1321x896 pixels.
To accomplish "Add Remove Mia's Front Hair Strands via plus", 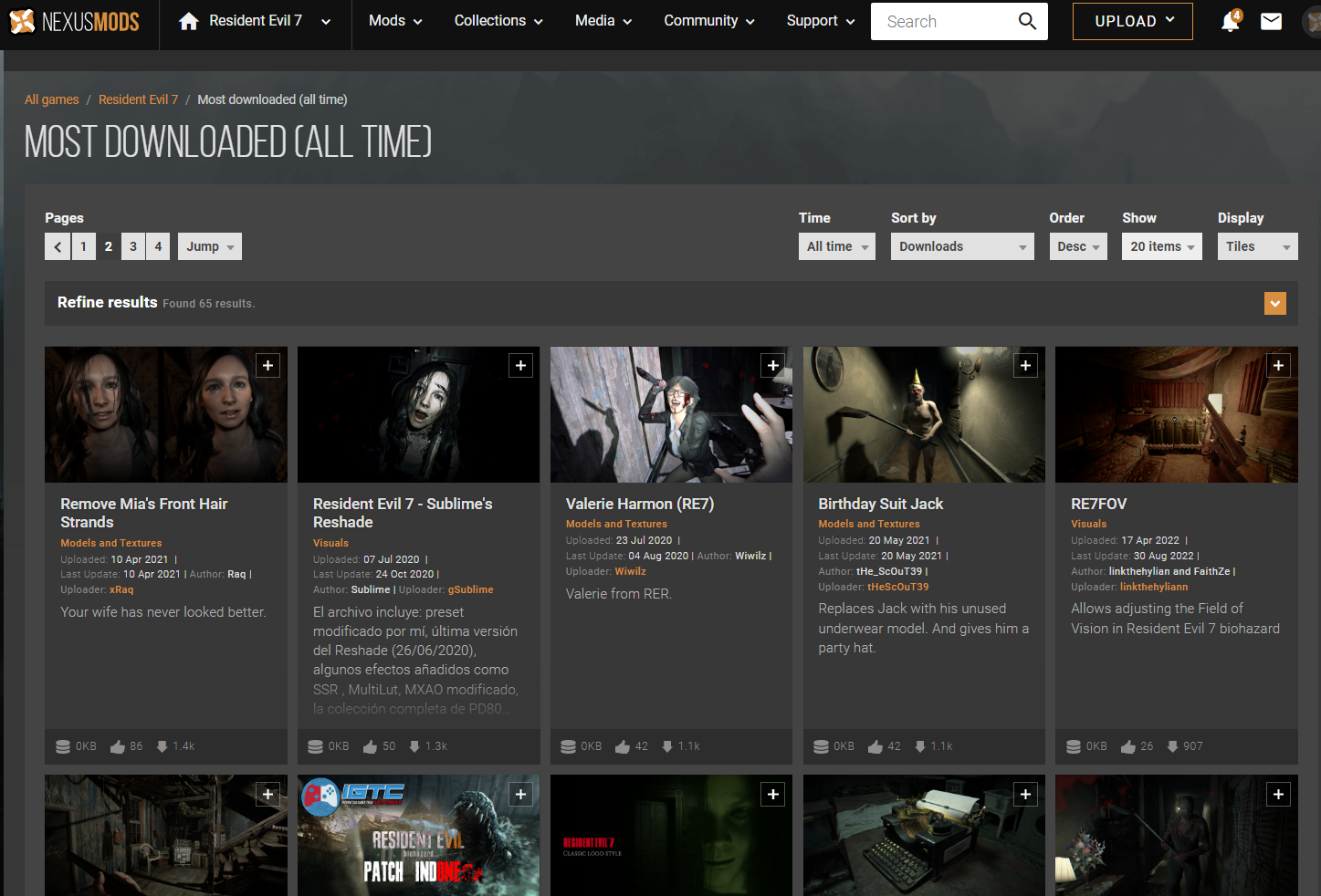I will point(268,366).
